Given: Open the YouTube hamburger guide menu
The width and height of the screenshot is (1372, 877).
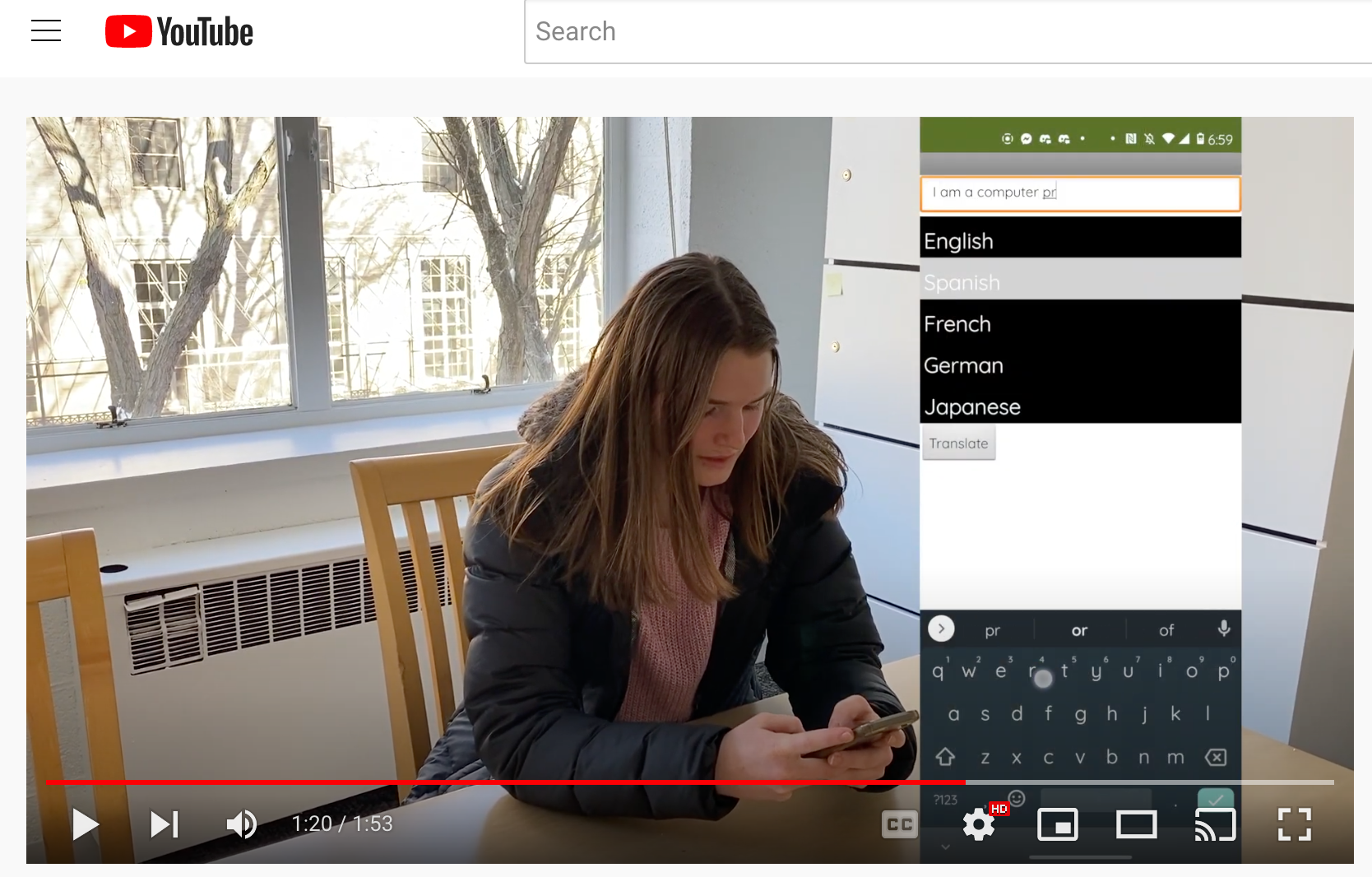Looking at the screenshot, I should (46, 30).
